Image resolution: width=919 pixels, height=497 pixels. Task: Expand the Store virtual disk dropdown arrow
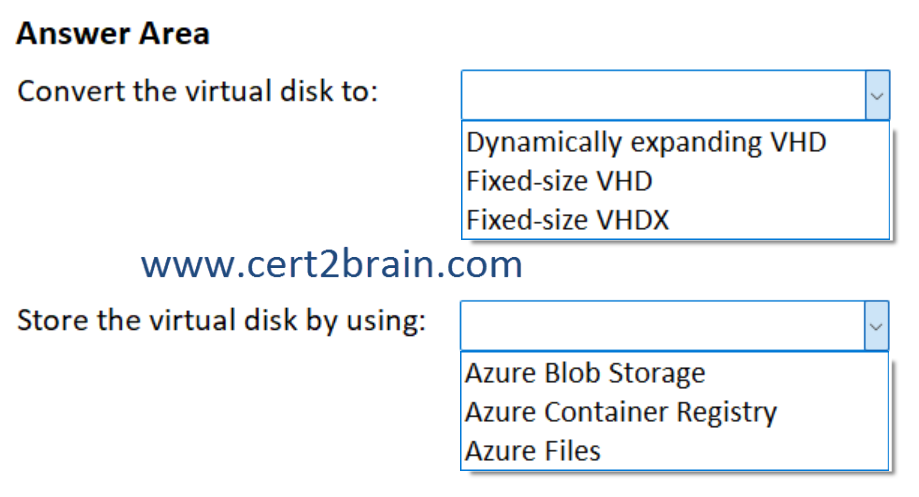click(876, 326)
